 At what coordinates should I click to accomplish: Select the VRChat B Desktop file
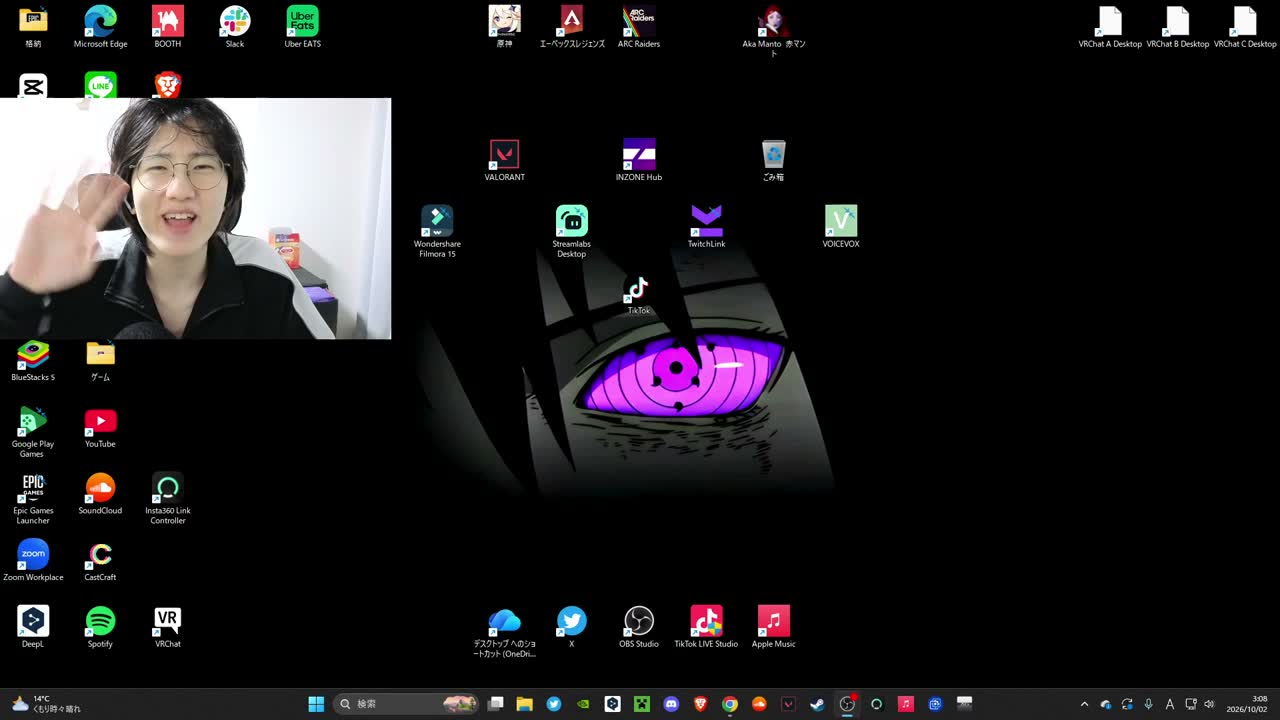tap(1178, 27)
